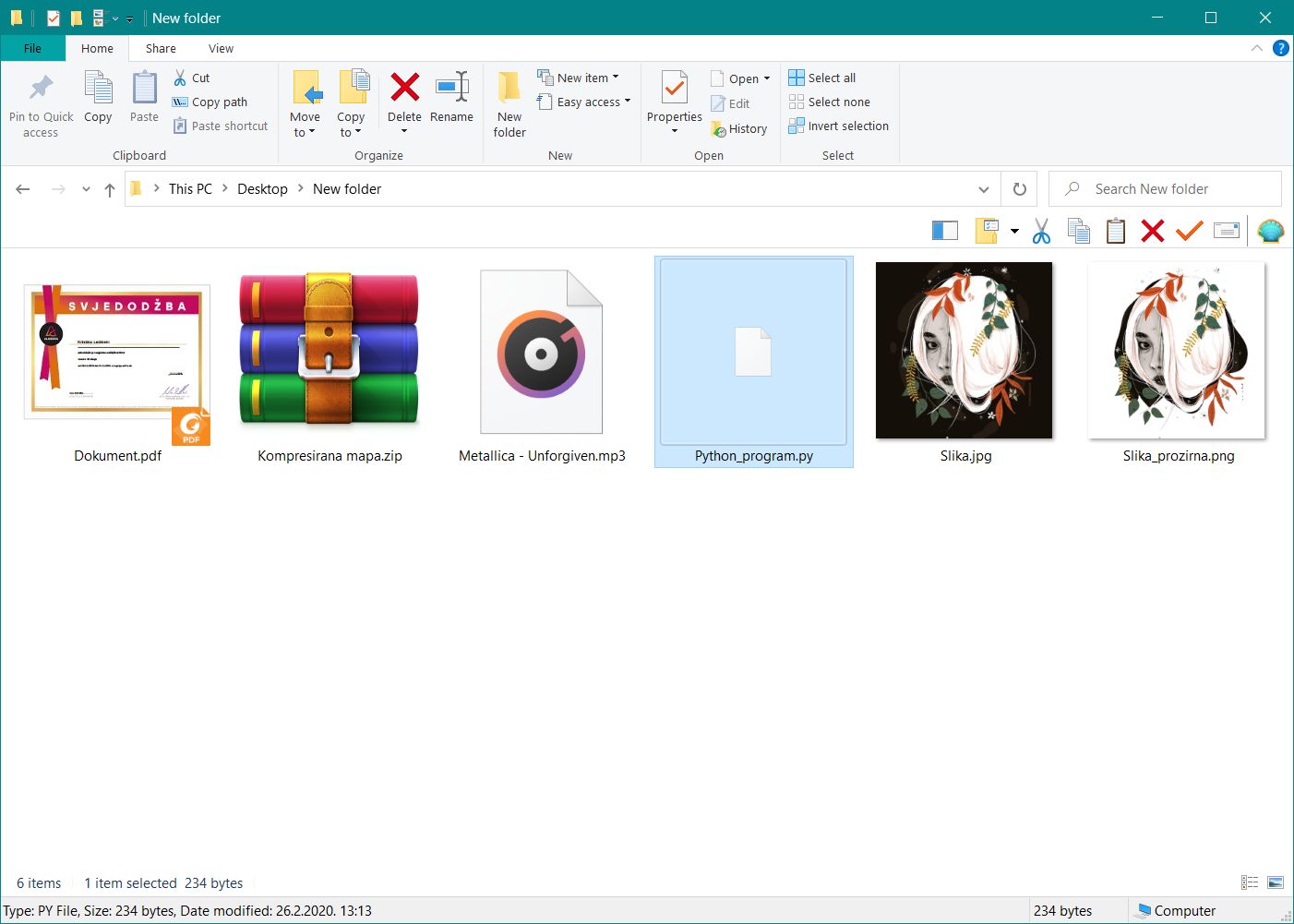Open the View ribbon tab

[221, 49]
